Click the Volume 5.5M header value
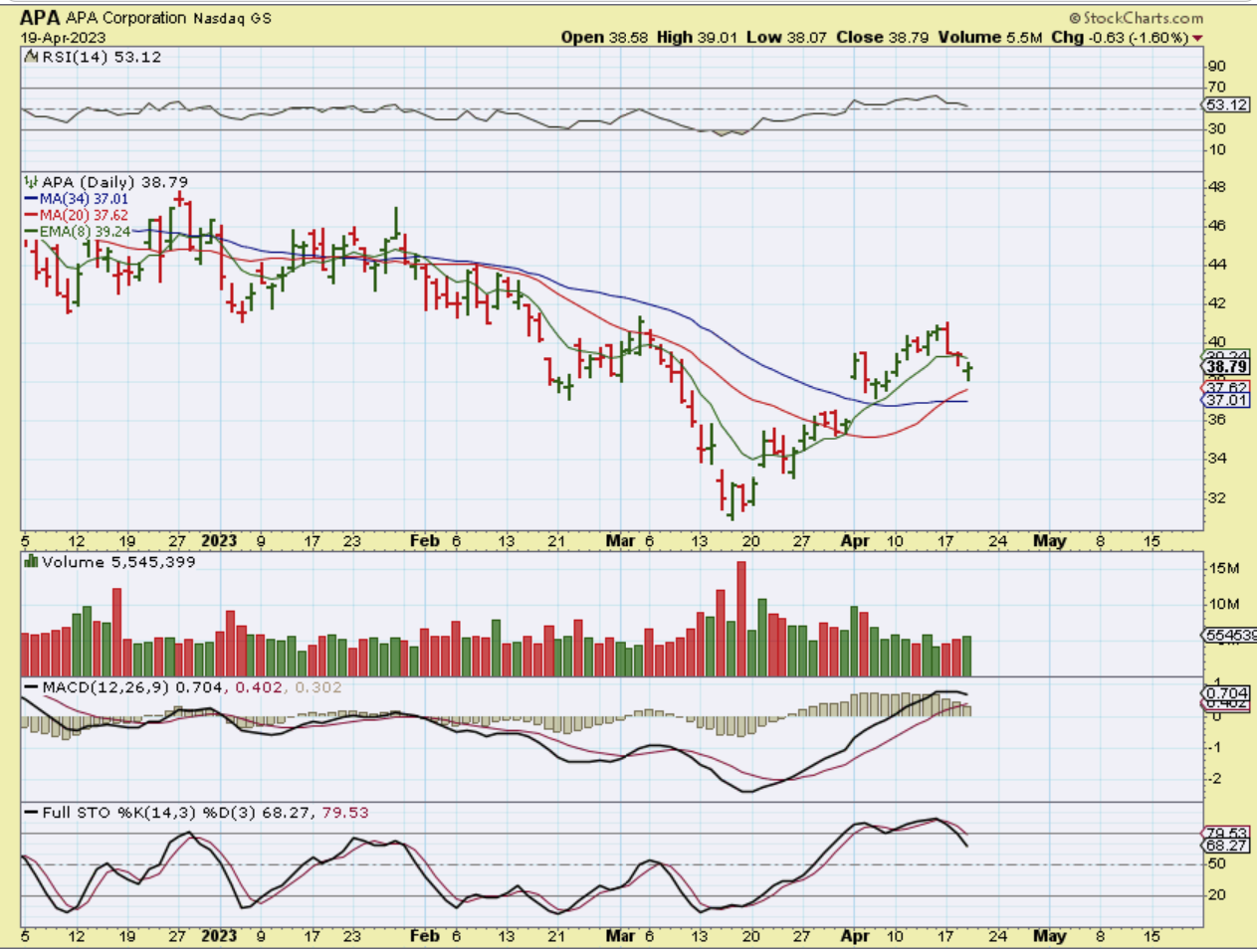 point(990,37)
